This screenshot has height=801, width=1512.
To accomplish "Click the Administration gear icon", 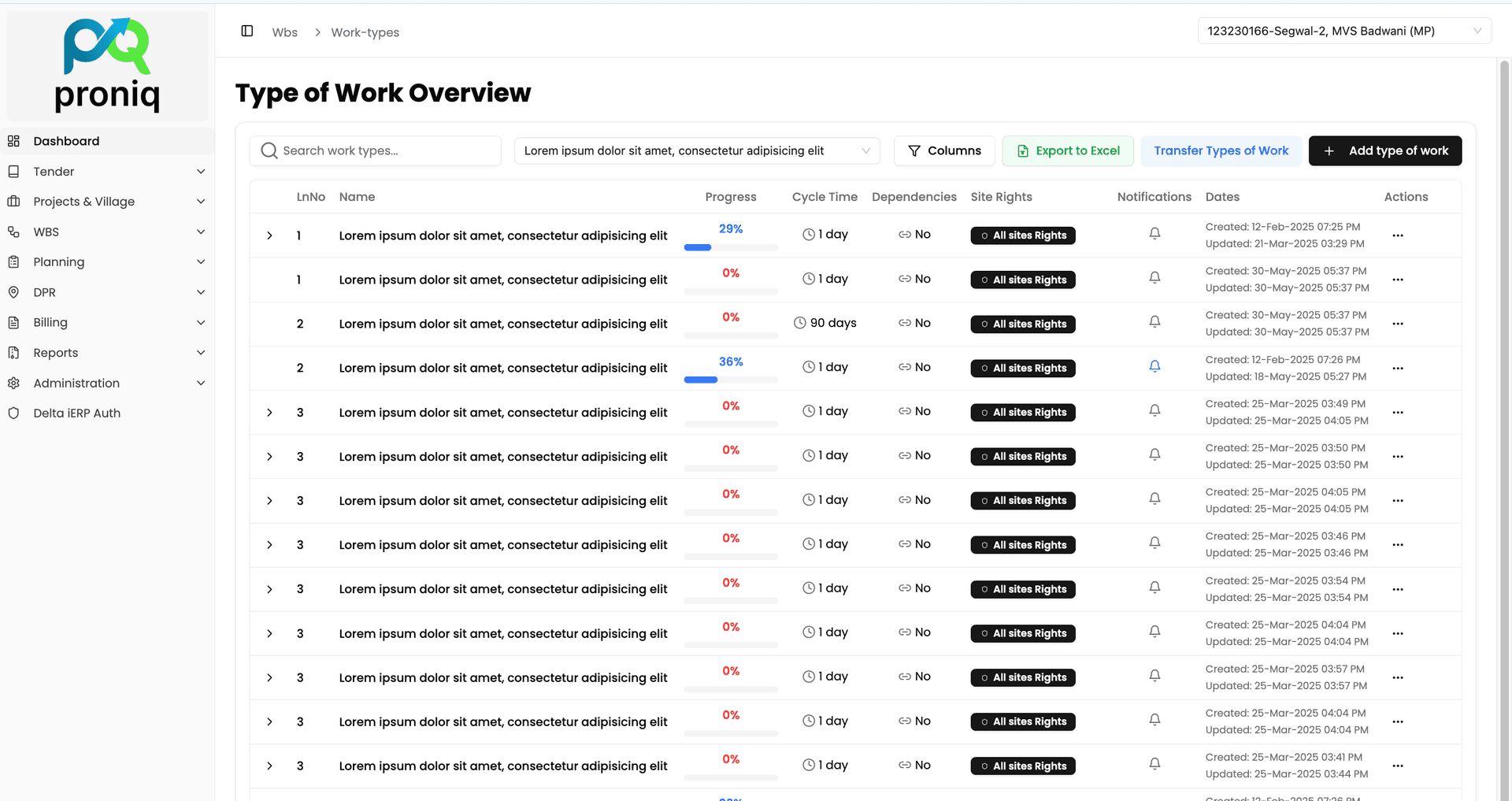I will pyautogui.click(x=13, y=383).
